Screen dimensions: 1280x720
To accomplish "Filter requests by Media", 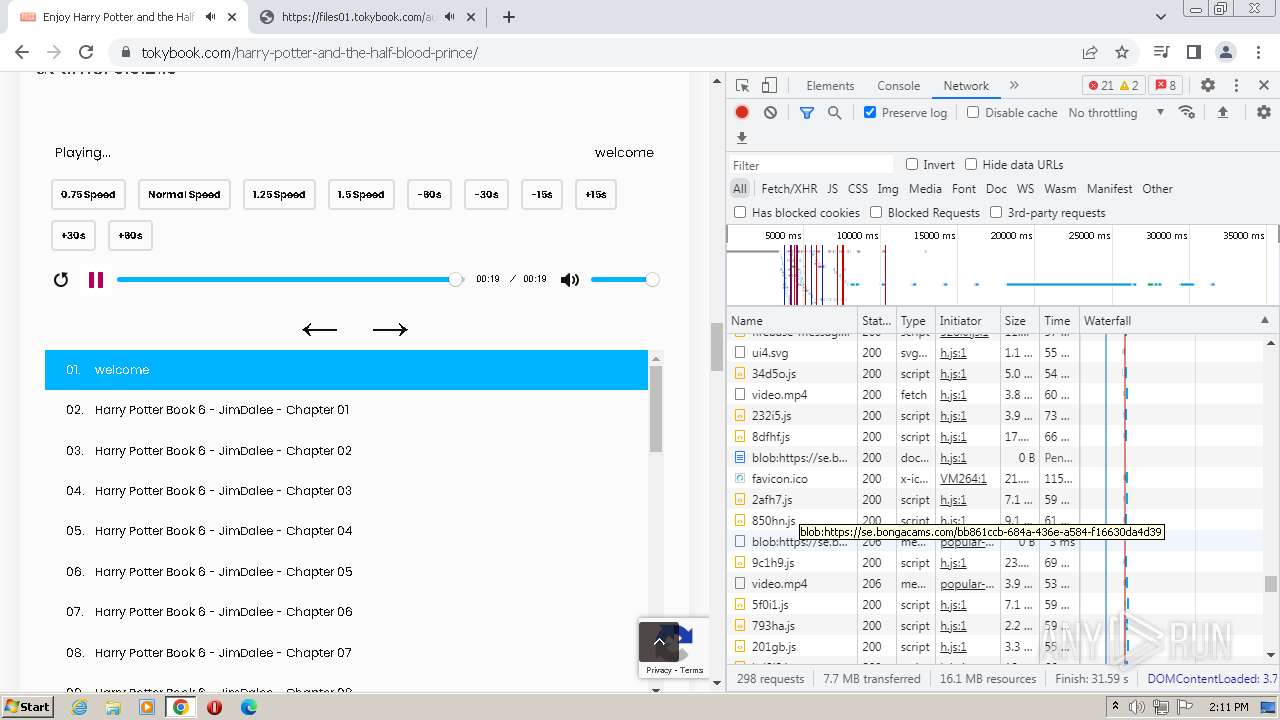I will coord(925,189).
